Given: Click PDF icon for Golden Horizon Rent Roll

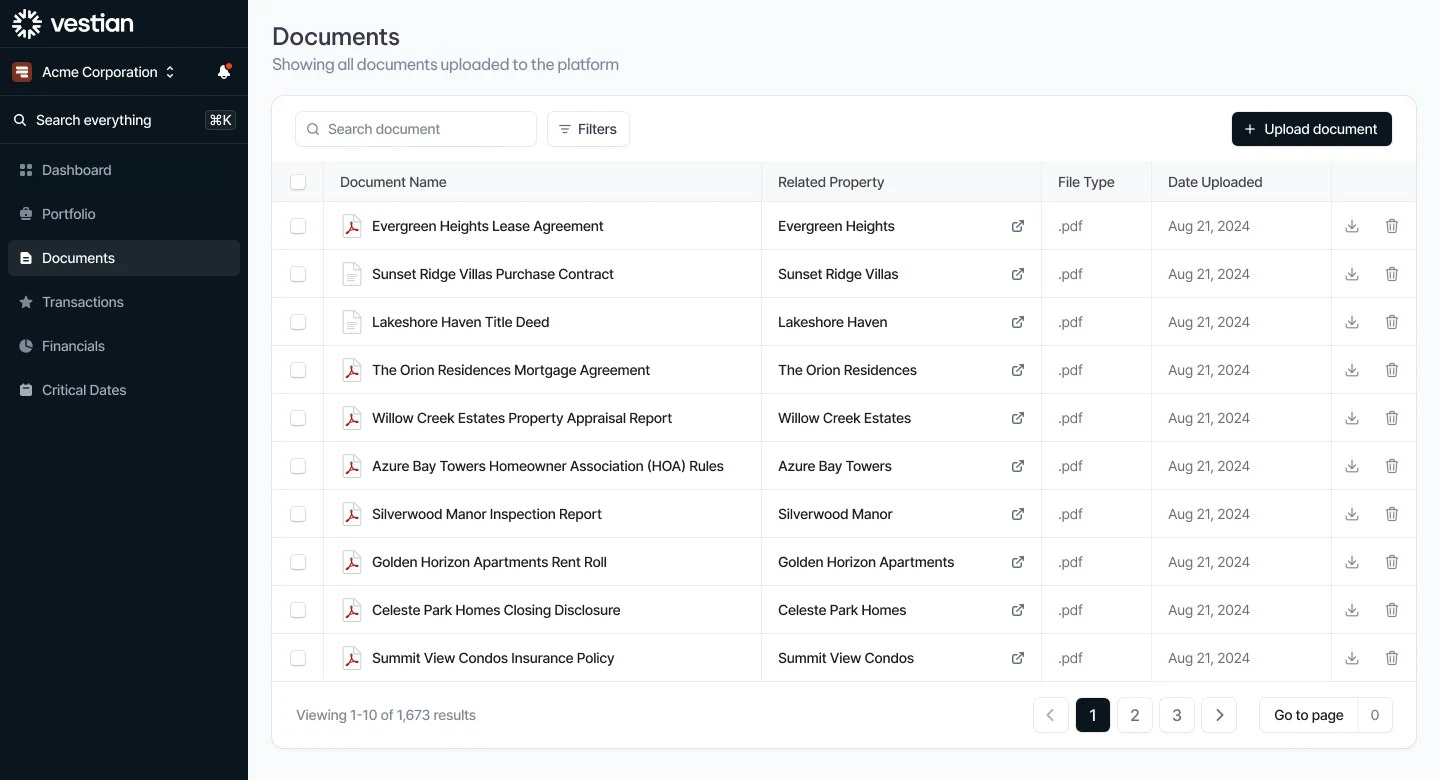Looking at the screenshot, I should (351, 562).
